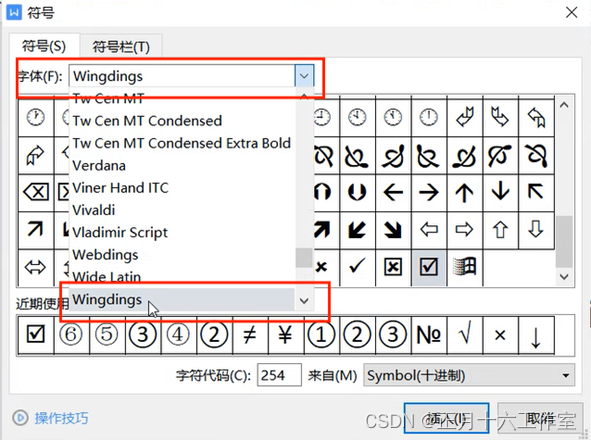Select the thin left arrow symbol in the grid
Image resolution: width=591 pixels, height=440 pixels.
[x=393, y=192]
